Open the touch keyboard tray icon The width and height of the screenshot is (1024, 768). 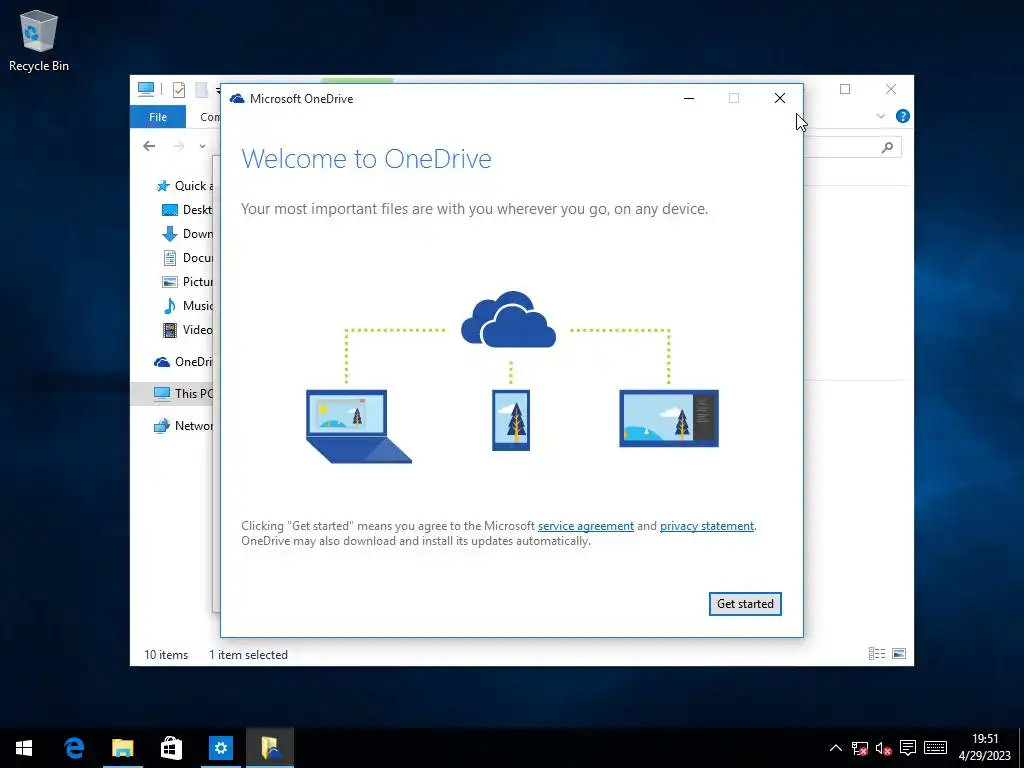pos(935,748)
